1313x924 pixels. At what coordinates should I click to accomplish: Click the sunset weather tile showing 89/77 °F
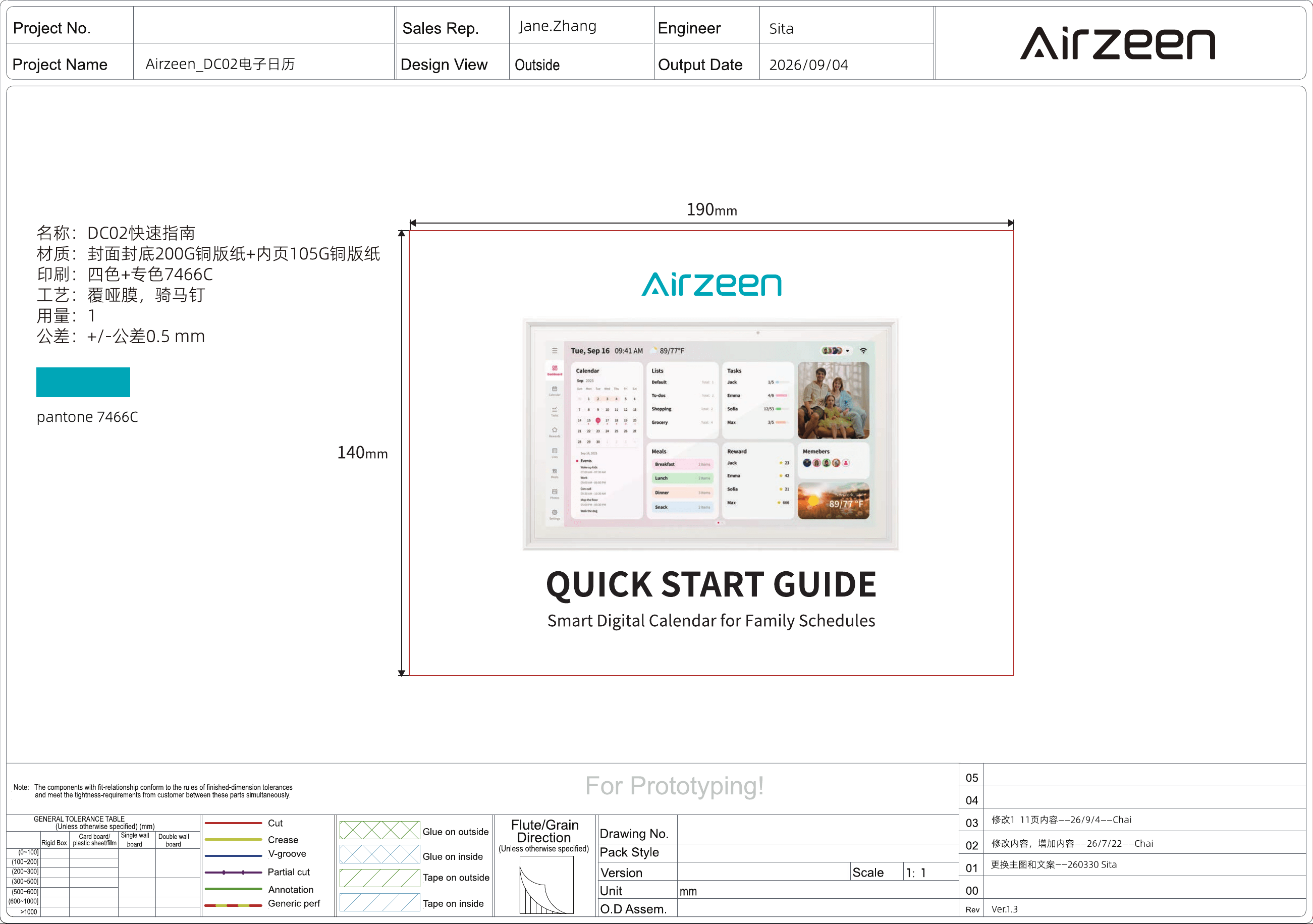click(x=833, y=501)
